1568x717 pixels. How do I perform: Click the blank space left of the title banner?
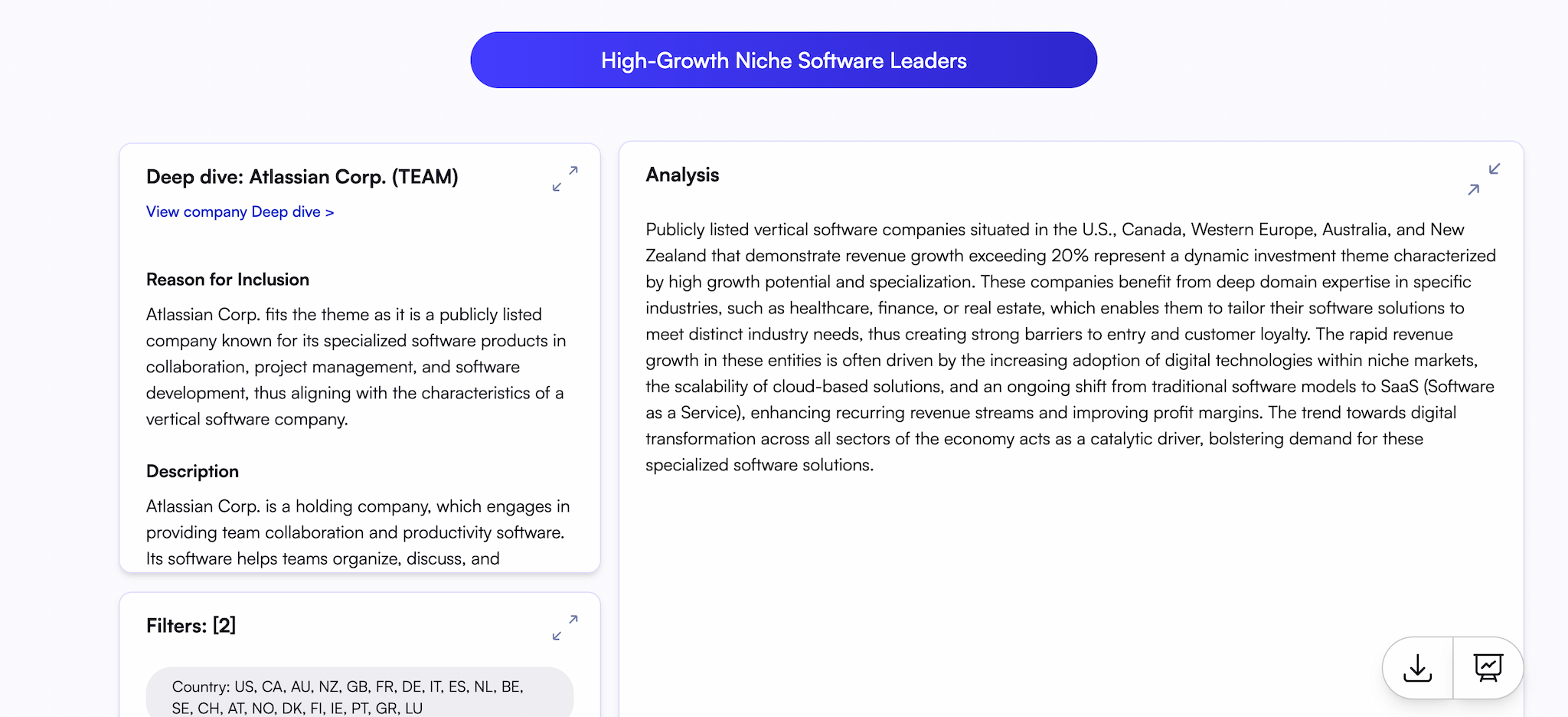230,61
